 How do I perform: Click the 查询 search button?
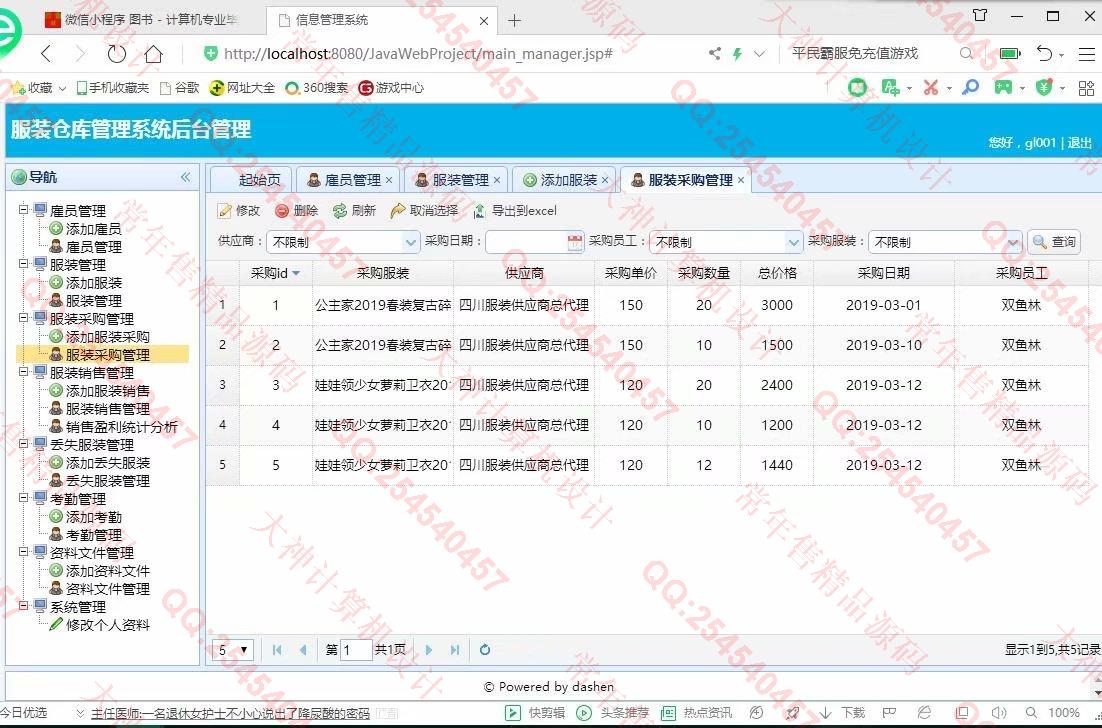(1054, 242)
